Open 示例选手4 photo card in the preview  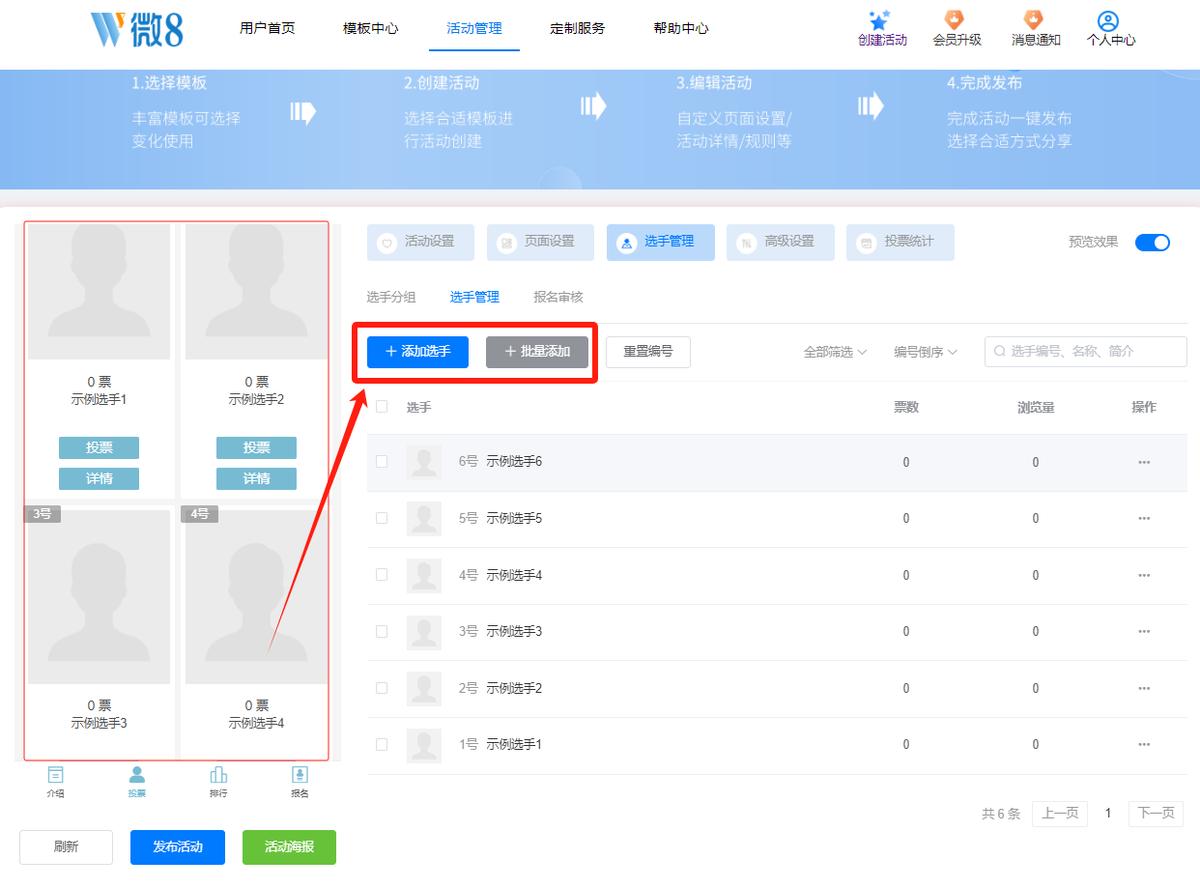pyautogui.click(x=256, y=597)
